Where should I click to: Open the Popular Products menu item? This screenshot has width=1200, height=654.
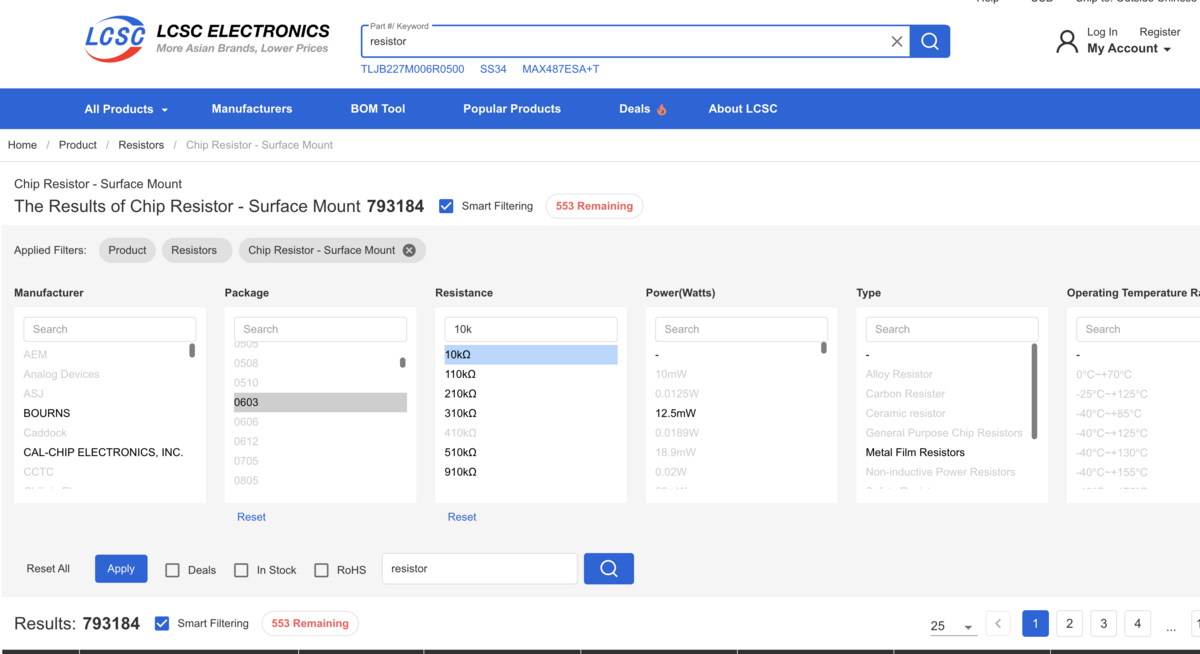[512, 109]
